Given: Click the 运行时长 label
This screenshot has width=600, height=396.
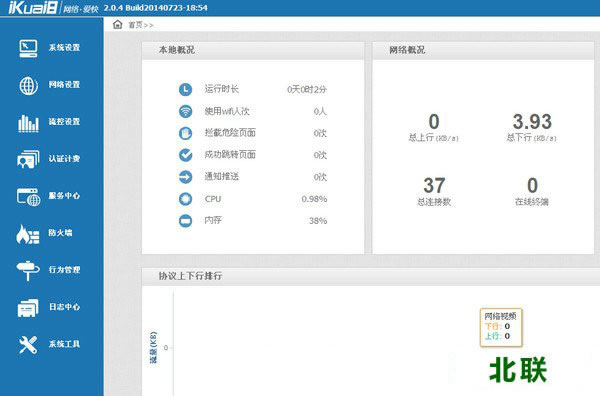Looking at the screenshot, I should (x=222, y=89).
